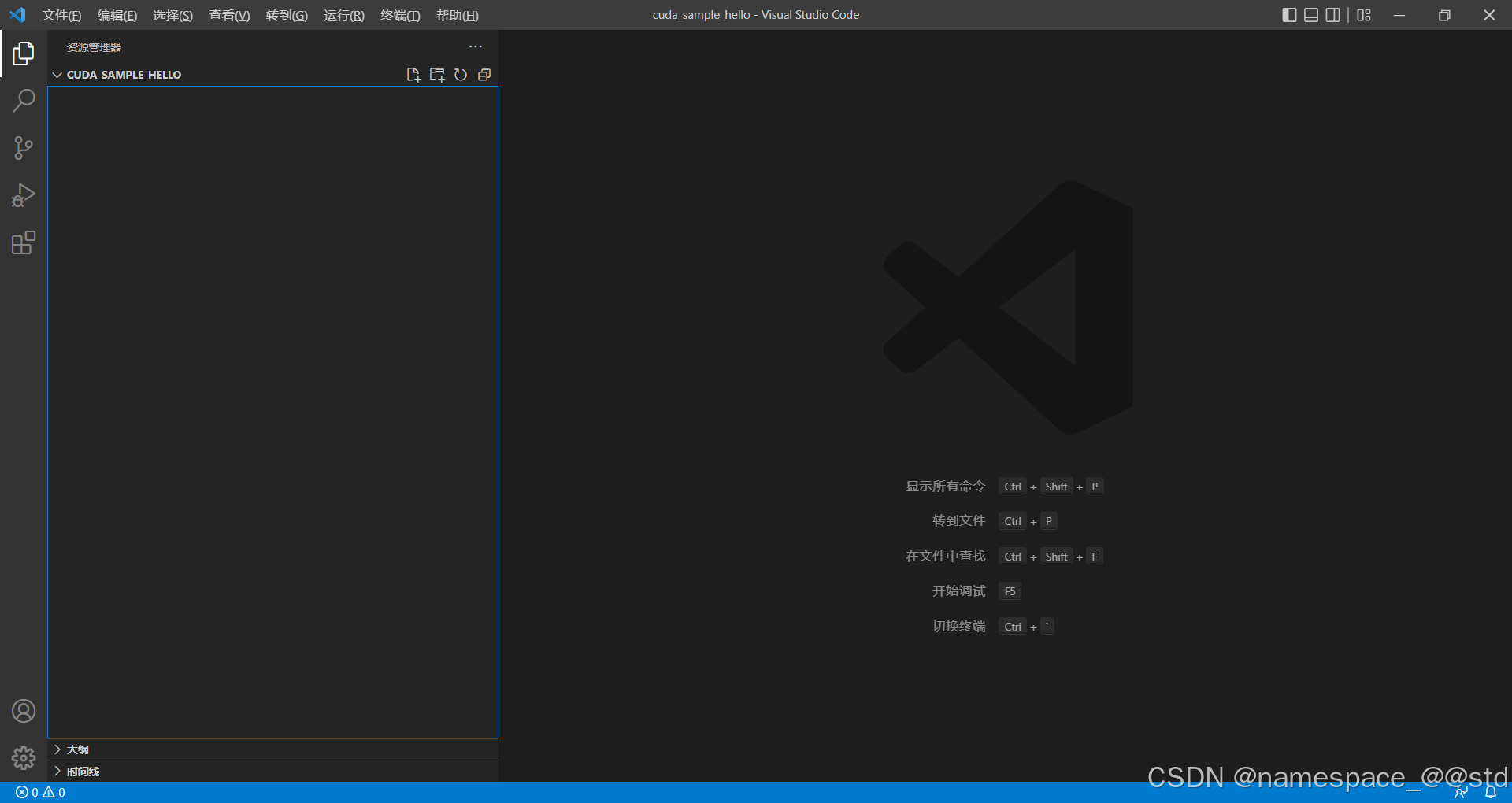Open the 转到(G) menu
The height and width of the screenshot is (803, 1512).
pyautogui.click(x=287, y=15)
